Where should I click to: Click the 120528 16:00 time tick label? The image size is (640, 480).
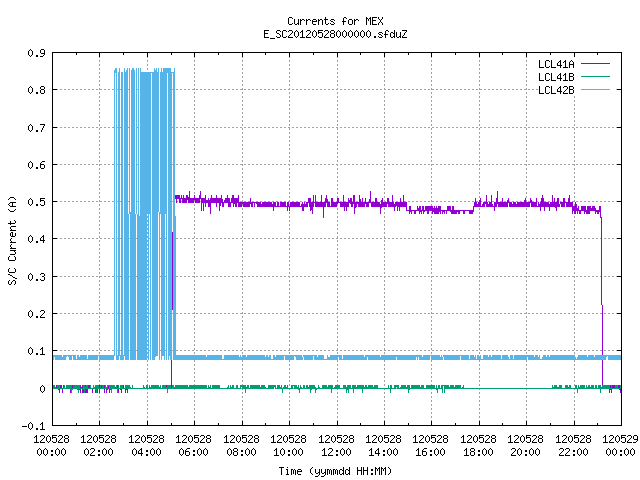point(431,446)
